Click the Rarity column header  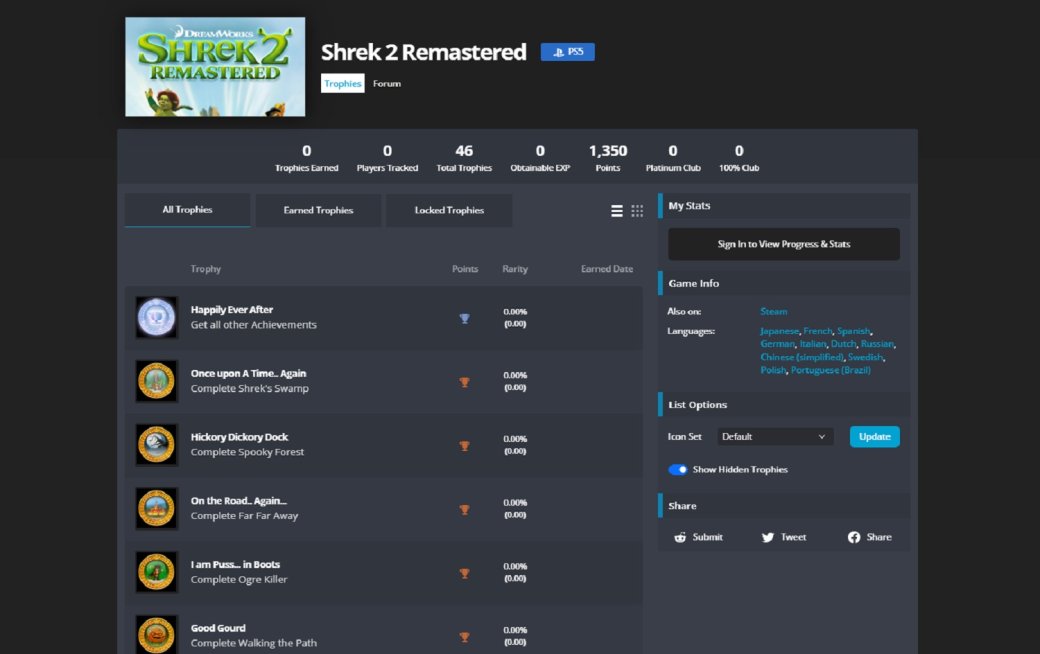[515, 269]
